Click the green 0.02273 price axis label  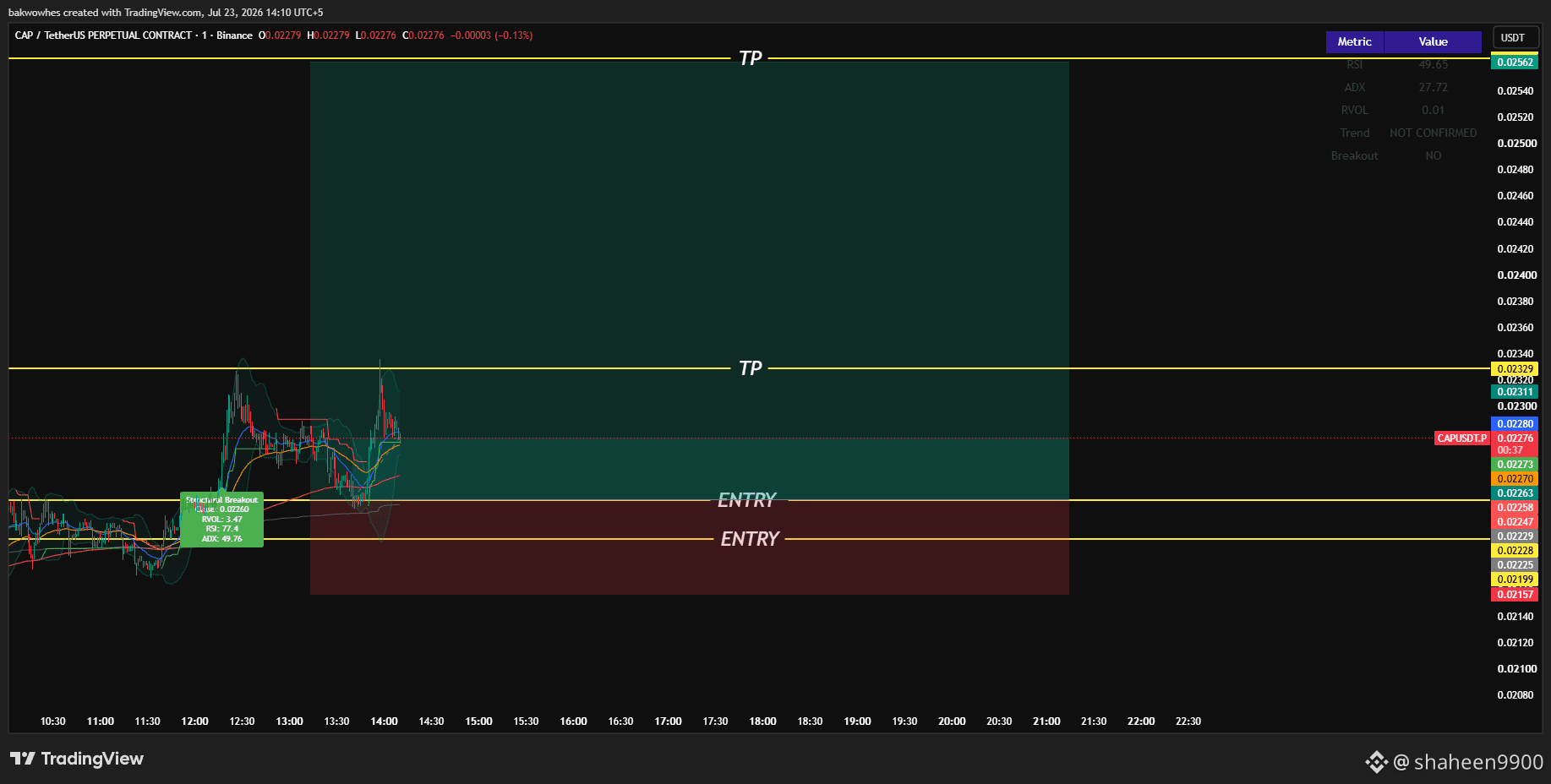[x=1515, y=465]
